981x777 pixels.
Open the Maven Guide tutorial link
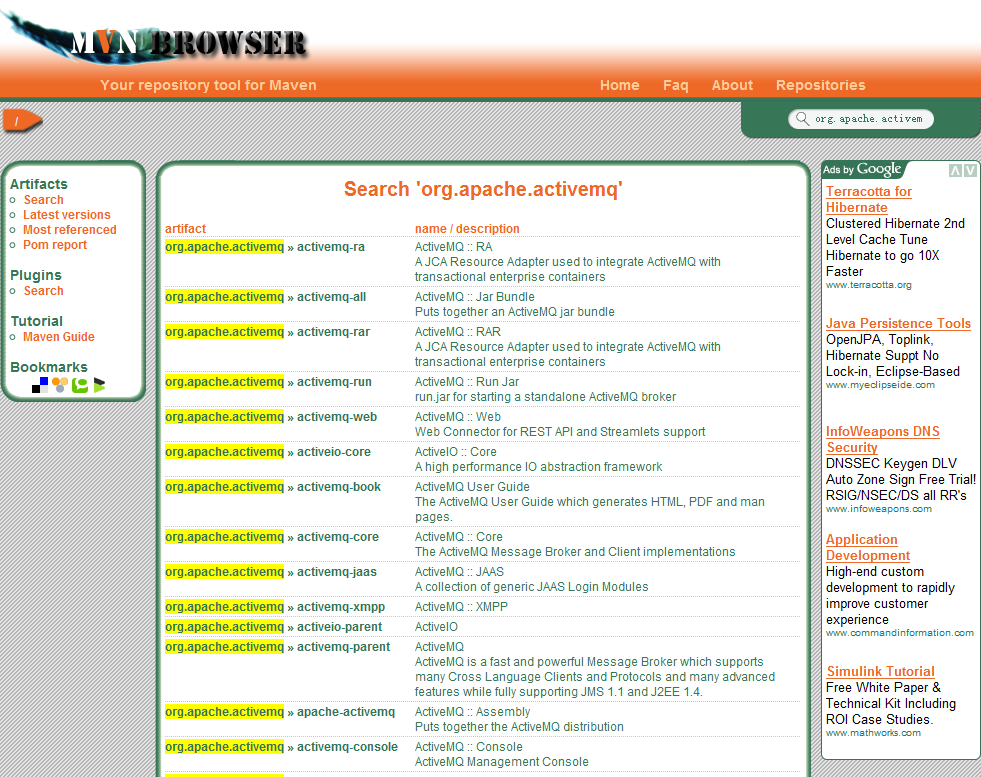[59, 337]
